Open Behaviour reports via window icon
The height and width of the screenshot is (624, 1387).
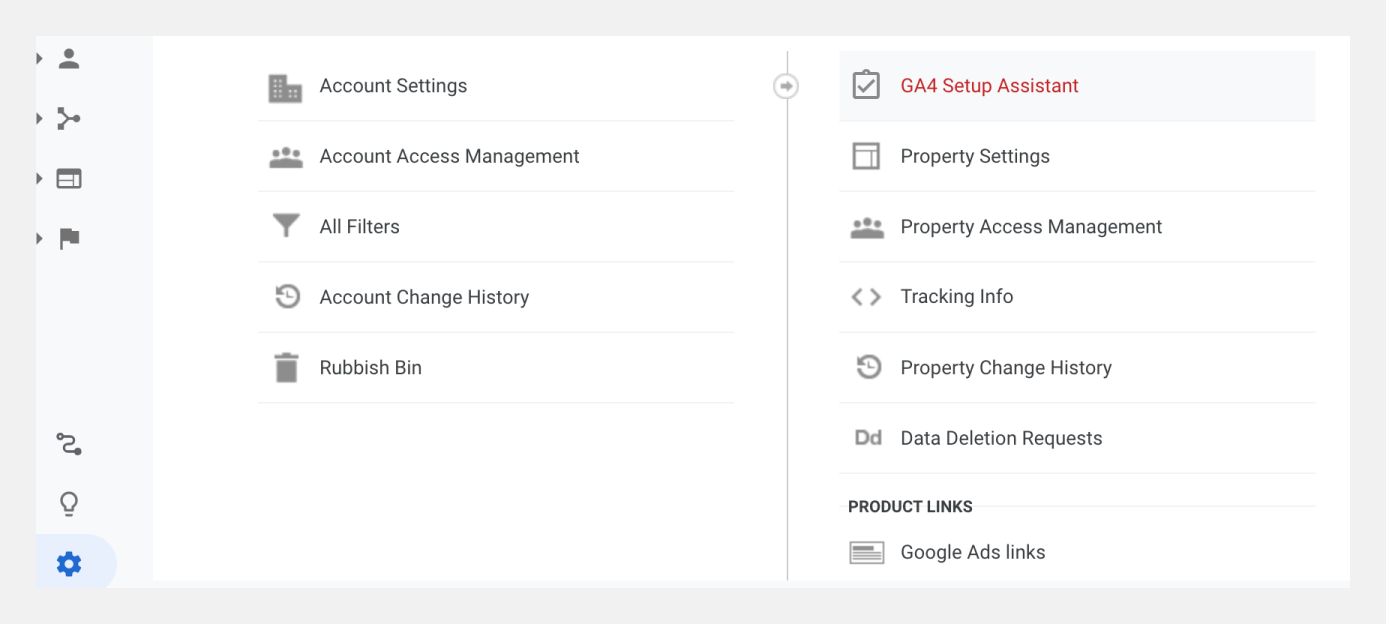click(69, 179)
